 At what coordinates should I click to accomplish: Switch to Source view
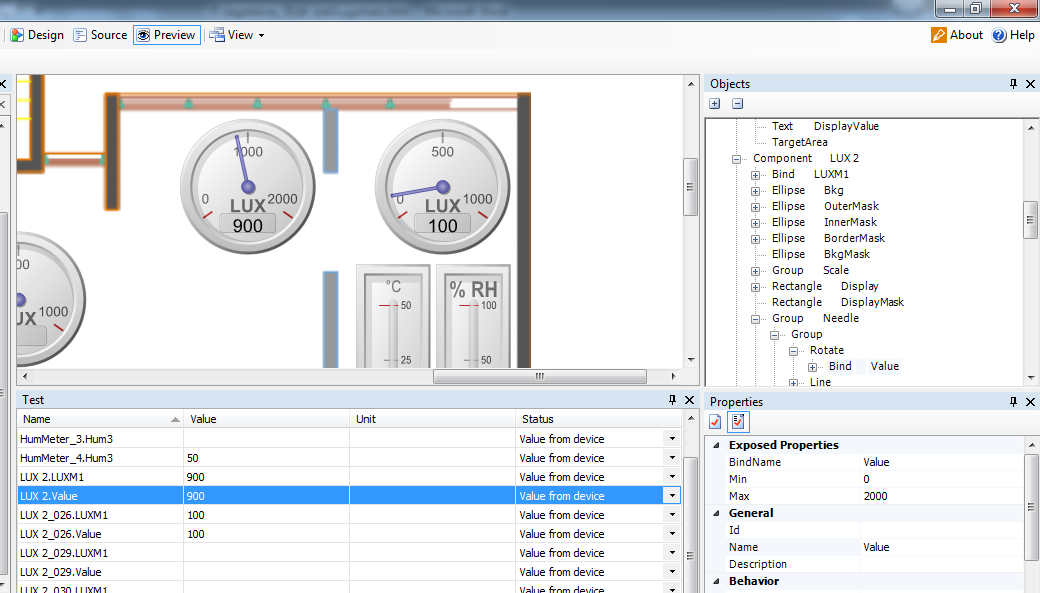[x=100, y=35]
